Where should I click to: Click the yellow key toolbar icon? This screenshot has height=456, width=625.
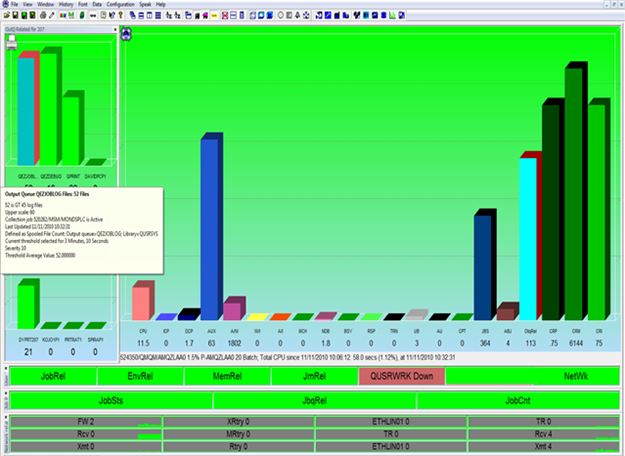click(x=120, y=17)
